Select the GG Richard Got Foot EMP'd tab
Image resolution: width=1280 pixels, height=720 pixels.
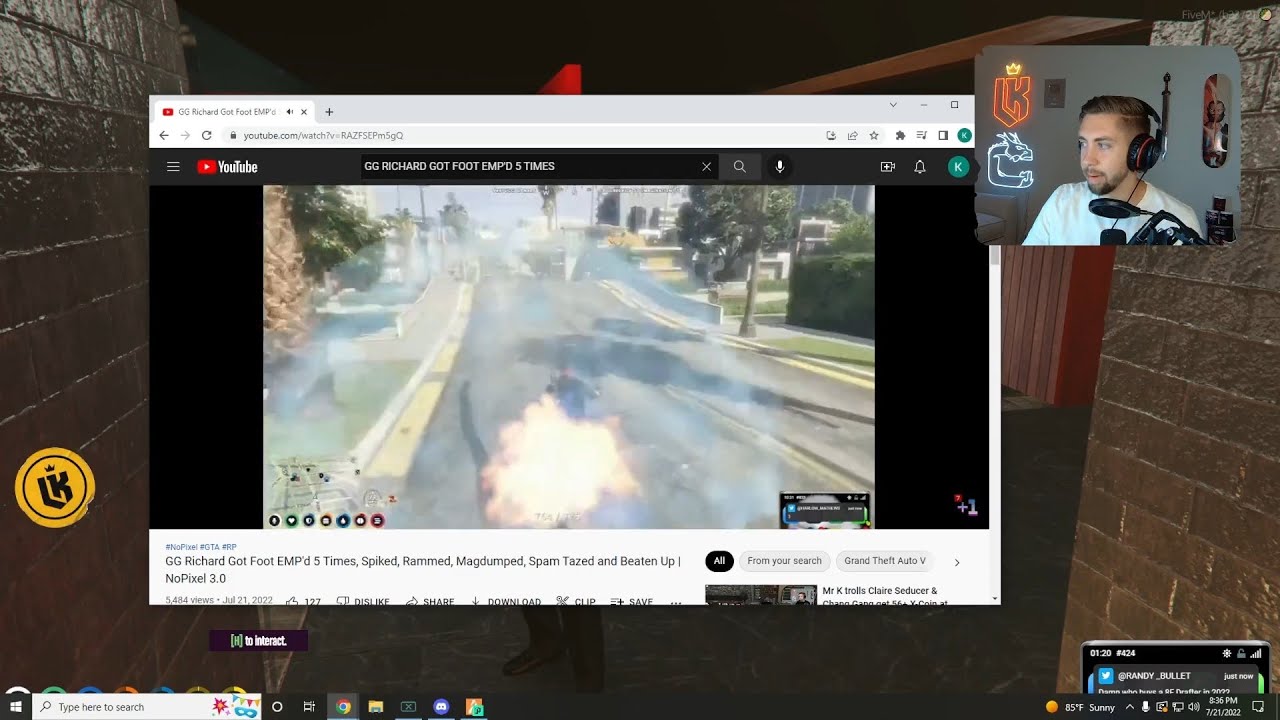[227, 112]
